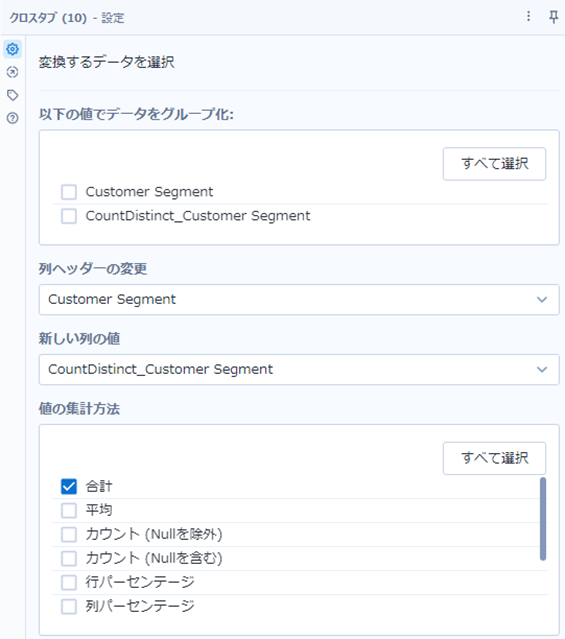
Task: Open the navigation arrow icon in sidebar
Action: pyautogui.click(x=13, y=72)
